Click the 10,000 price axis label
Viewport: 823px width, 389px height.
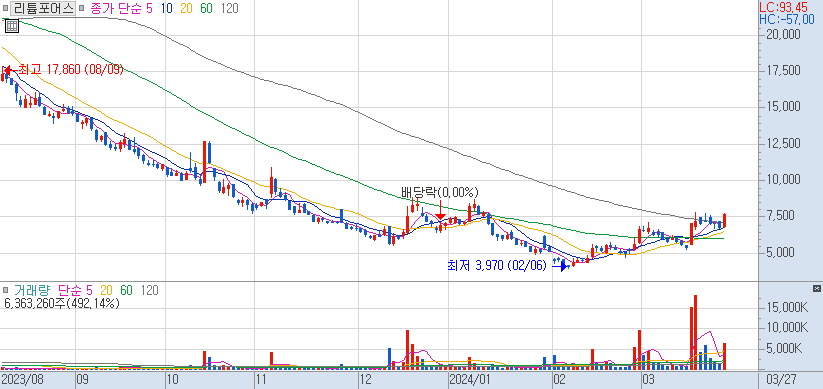(x=783, y=180)
